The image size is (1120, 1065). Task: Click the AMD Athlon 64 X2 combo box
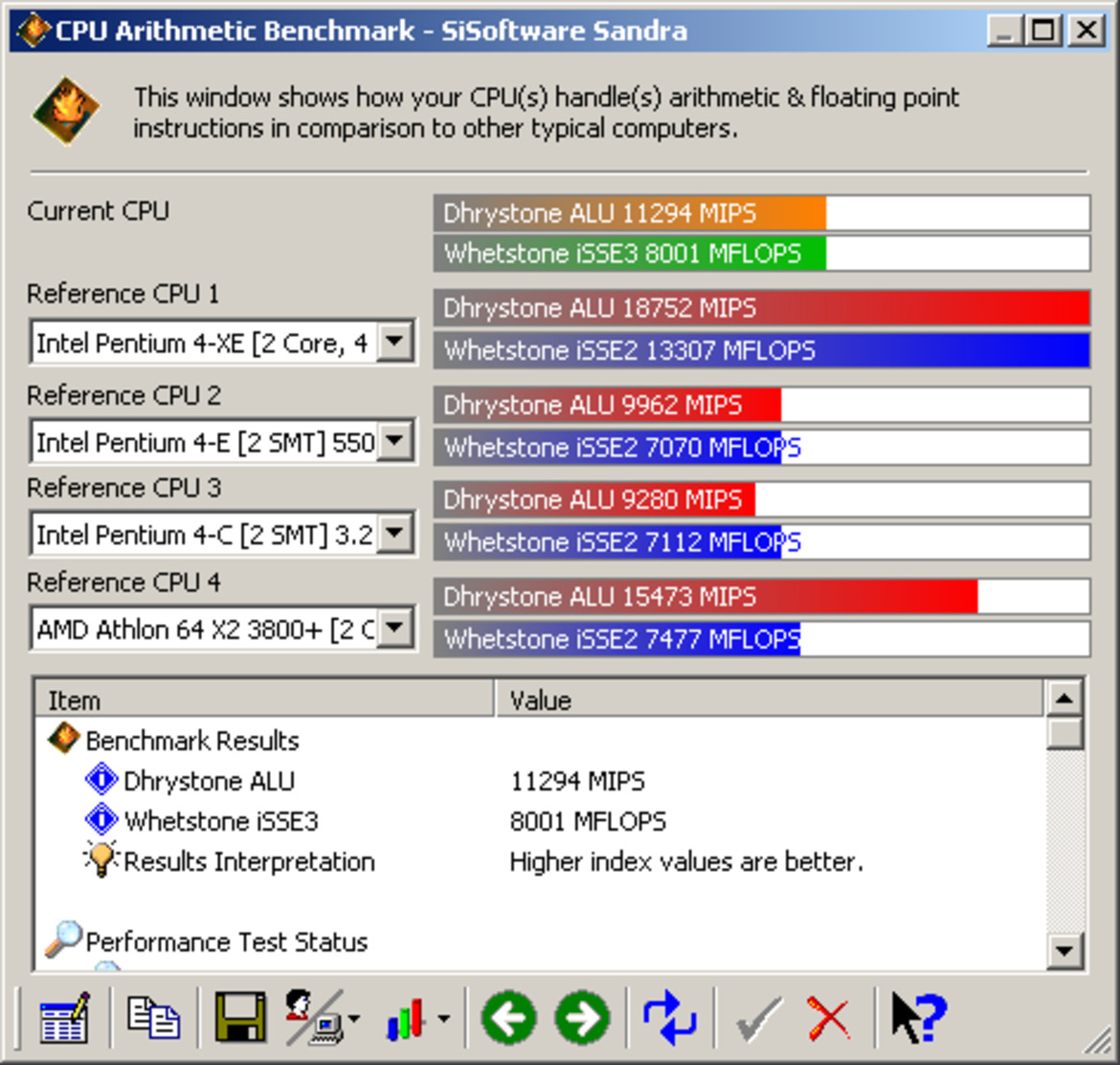[x=223, y=629]
